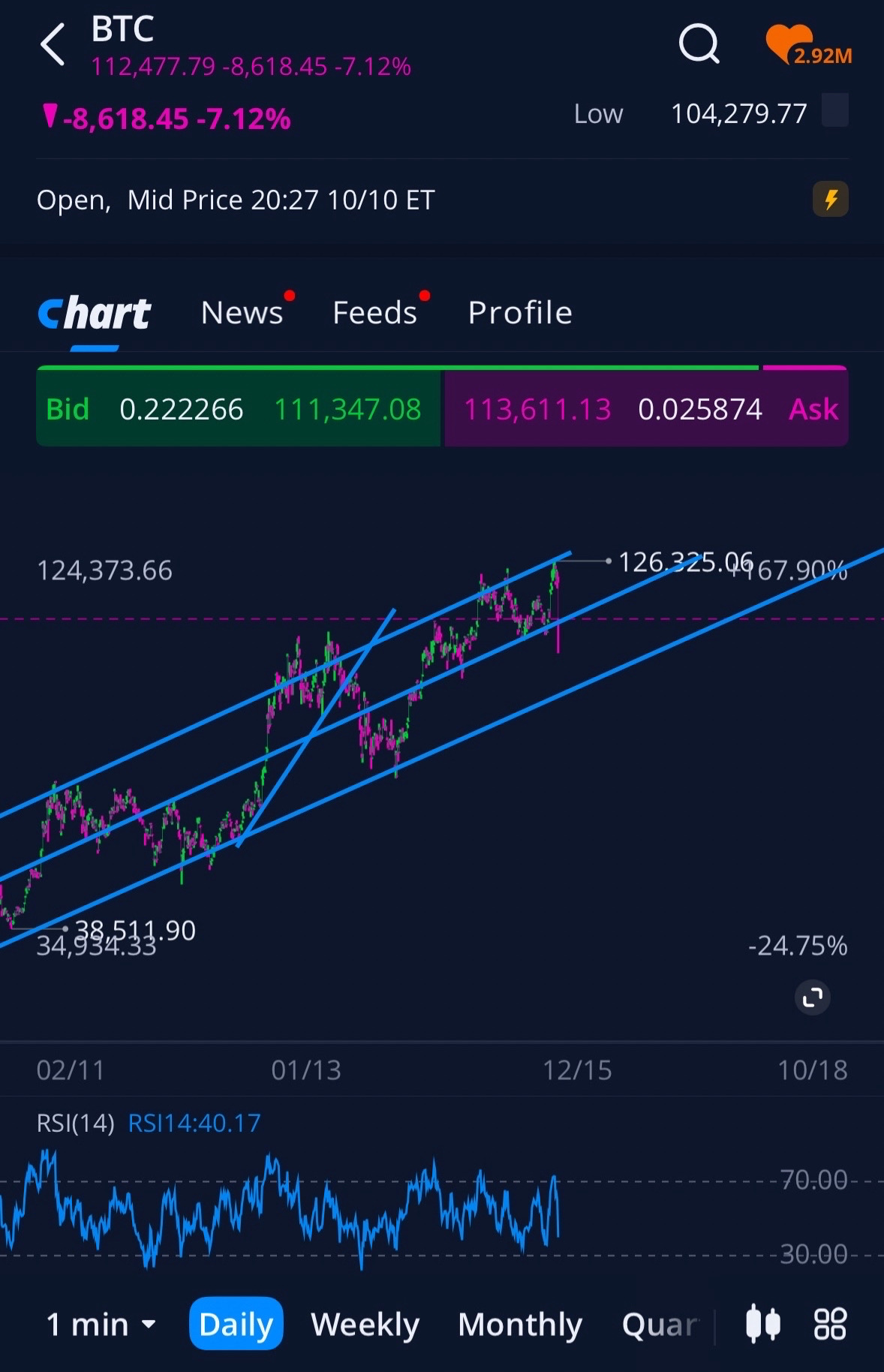Screen dimensions: 884x1372
Task: Tap the lightning bolt real-time icon
Action: 831,200
